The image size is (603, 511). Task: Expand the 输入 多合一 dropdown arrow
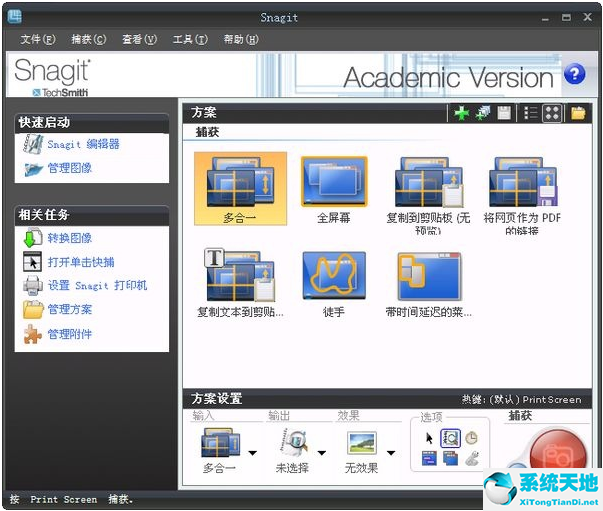253,453
